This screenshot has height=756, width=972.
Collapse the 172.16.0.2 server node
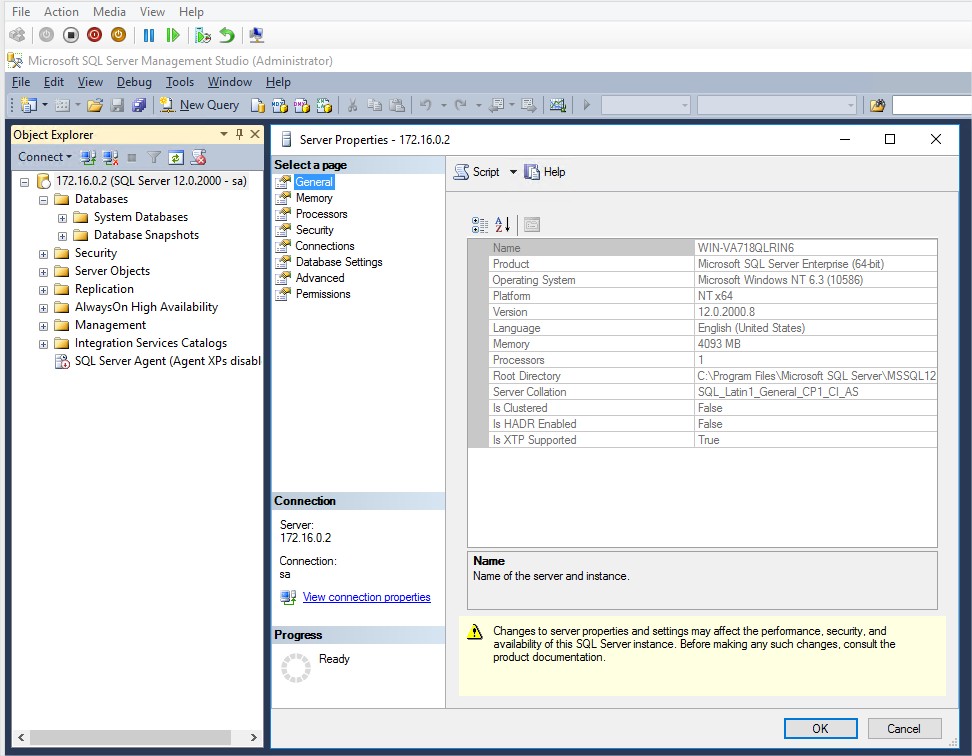(x=25, y=182)
